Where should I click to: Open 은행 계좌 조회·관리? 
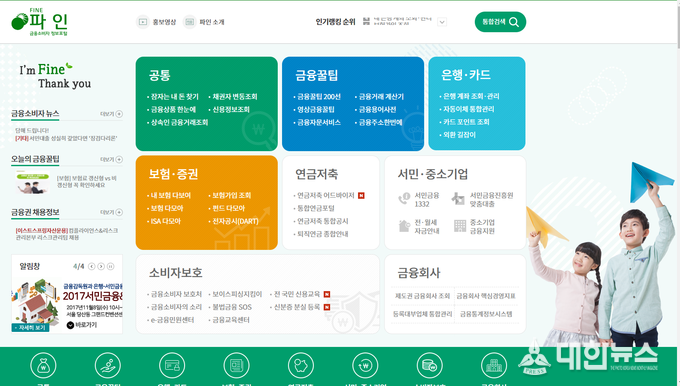coord(470,96)
